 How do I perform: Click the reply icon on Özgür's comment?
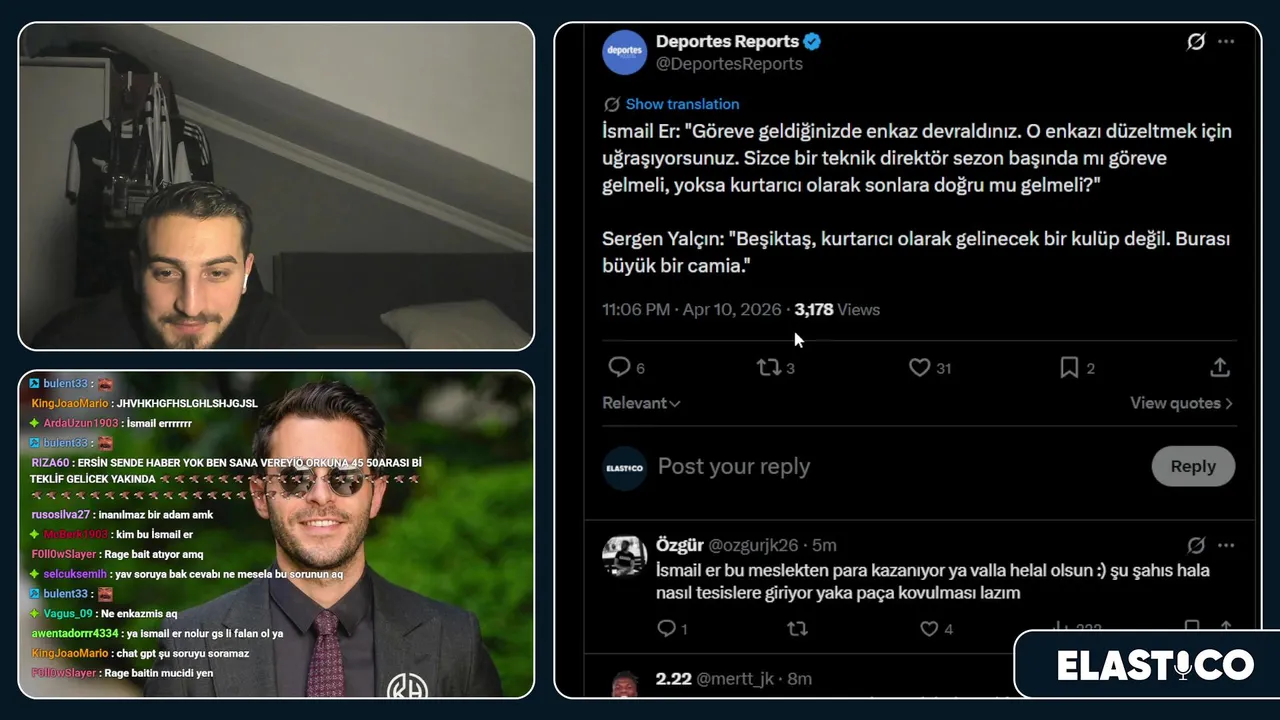667,629
